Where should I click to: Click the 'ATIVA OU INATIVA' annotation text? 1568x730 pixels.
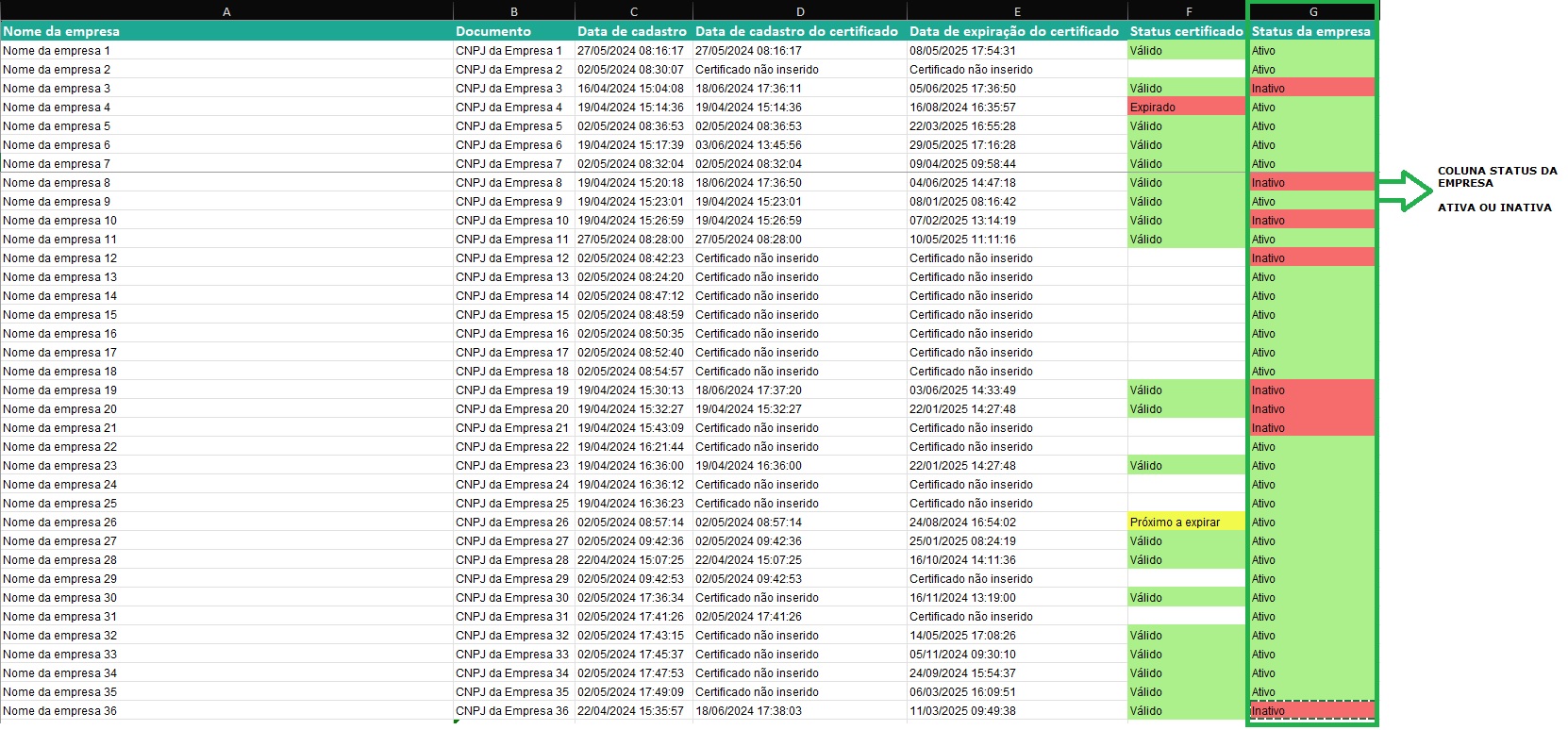1493,207
